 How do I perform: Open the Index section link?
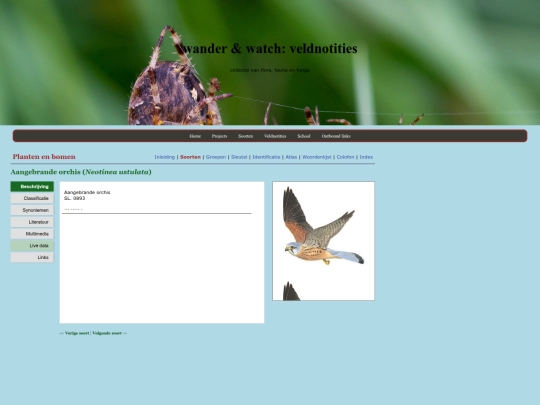[x=366, y=157]
